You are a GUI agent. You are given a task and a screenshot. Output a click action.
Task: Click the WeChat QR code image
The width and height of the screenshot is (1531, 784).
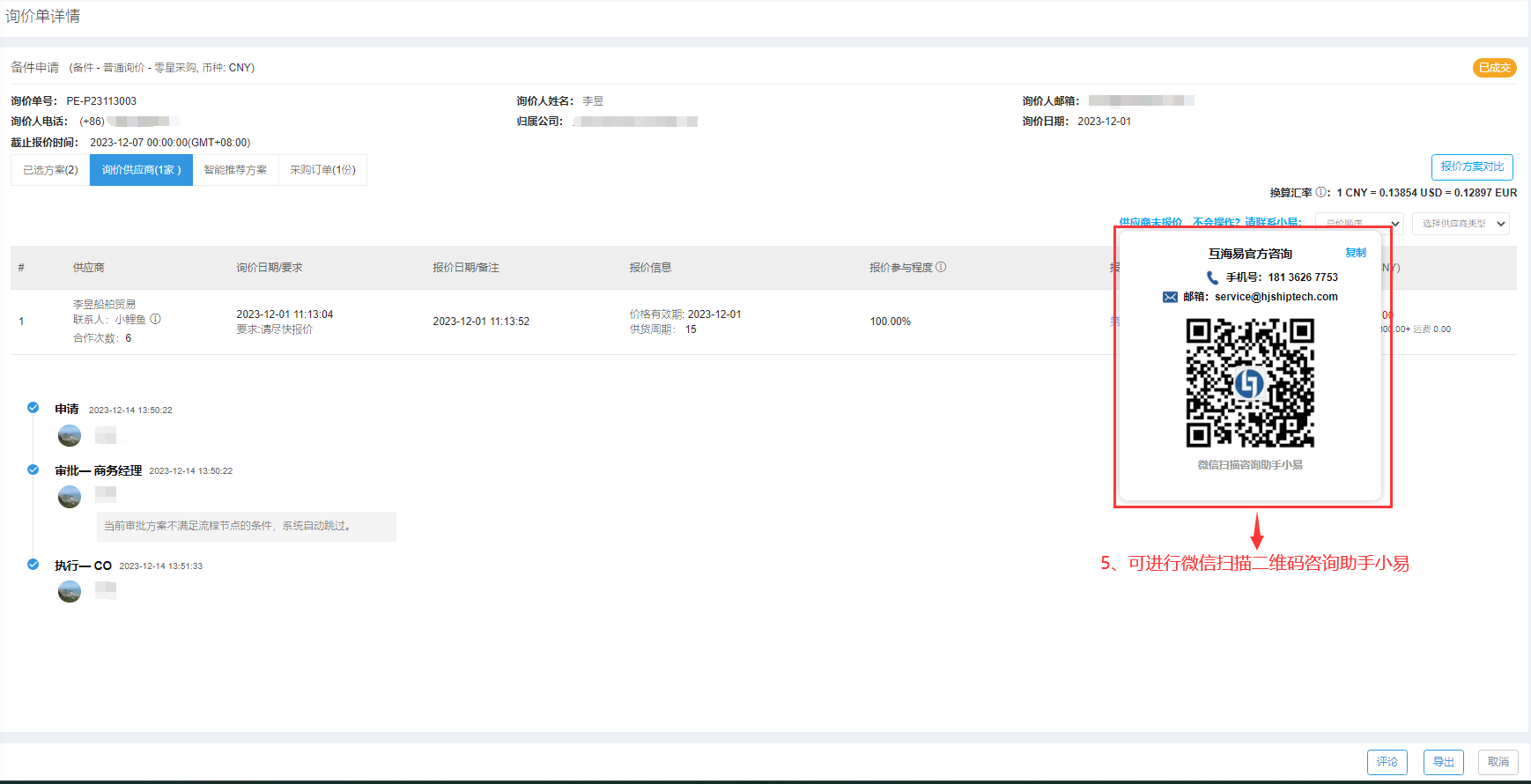[1250, 383]
